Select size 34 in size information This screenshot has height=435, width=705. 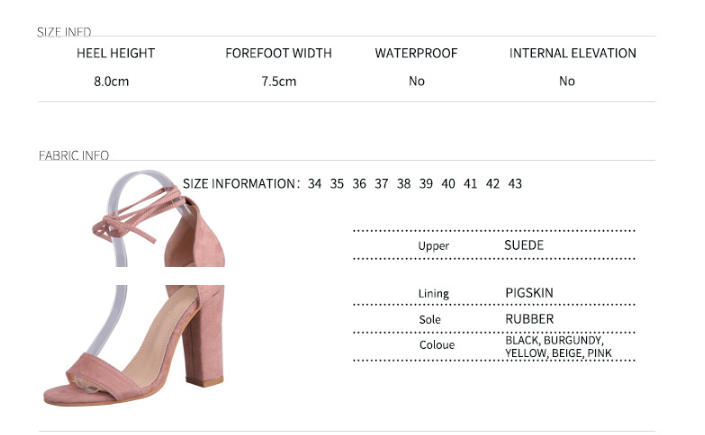[315, 184]
